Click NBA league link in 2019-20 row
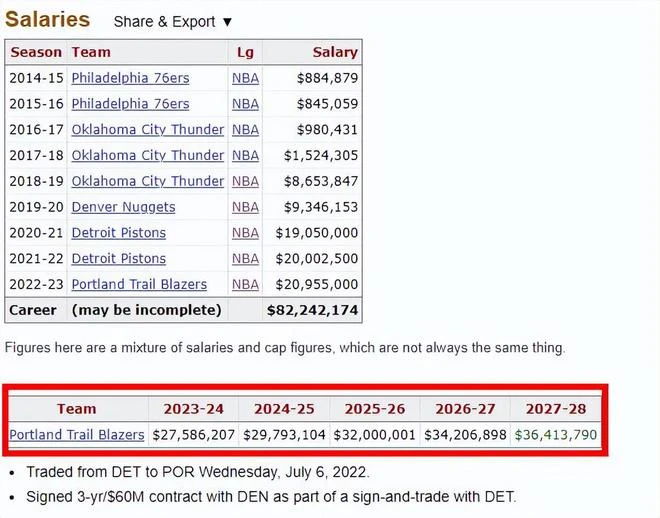Image resolution: width=660 pixels, height=518 pixels. 245,207
